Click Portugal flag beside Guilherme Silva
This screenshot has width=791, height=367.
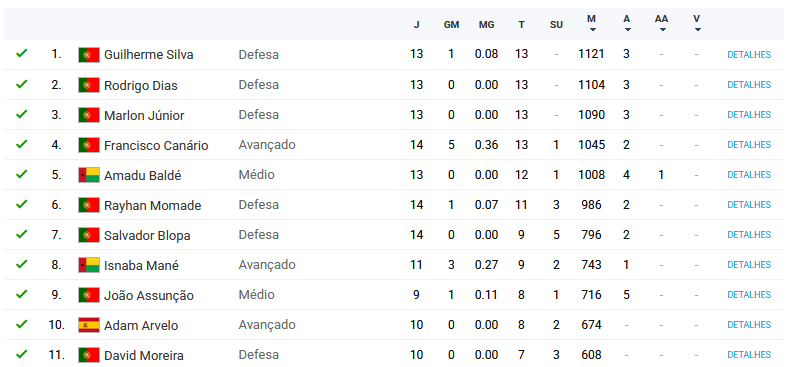pyautogui.click(x=89, y=55)
